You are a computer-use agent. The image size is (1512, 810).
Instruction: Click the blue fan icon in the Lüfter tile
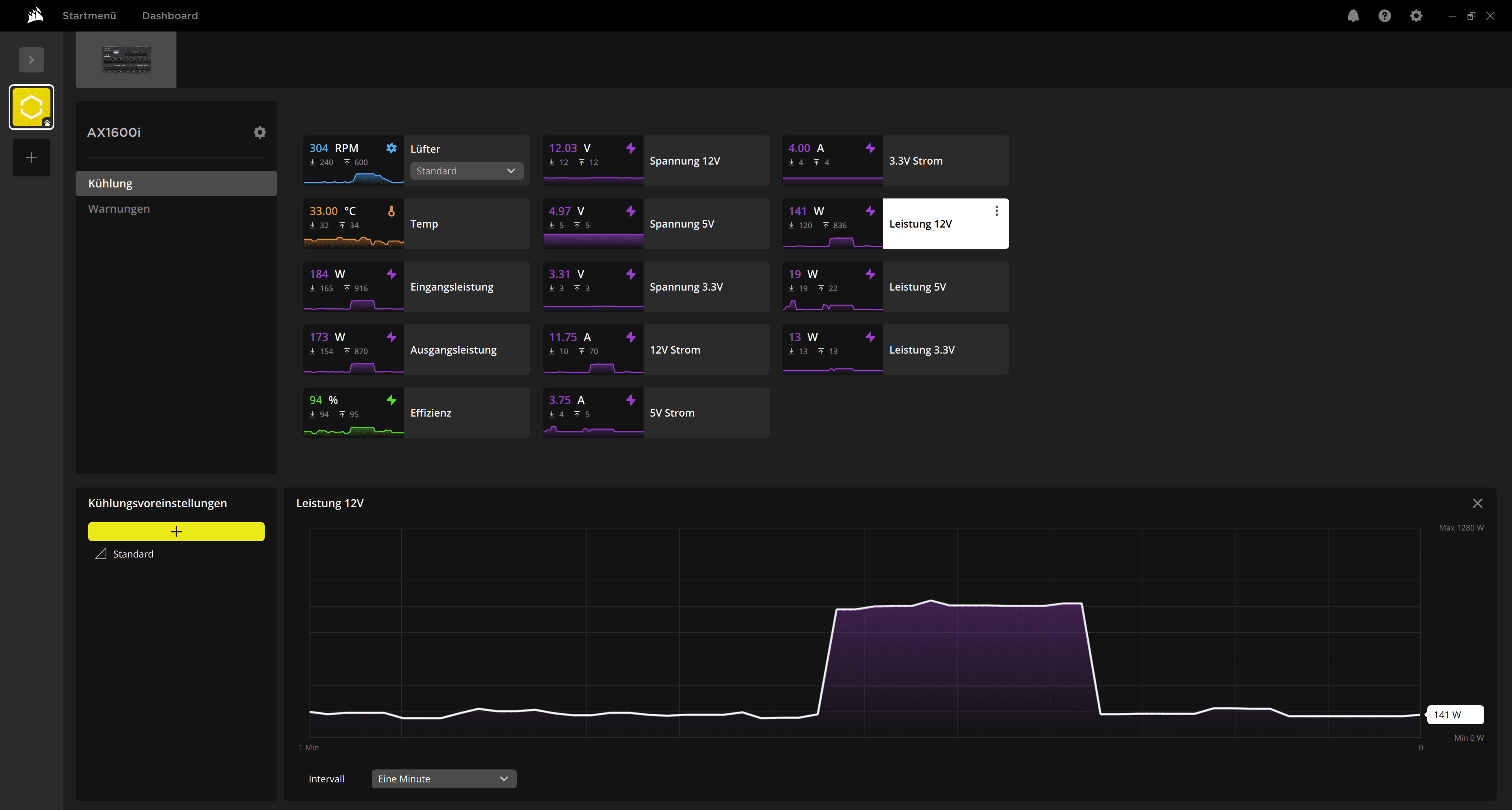(x=391, y=148)
